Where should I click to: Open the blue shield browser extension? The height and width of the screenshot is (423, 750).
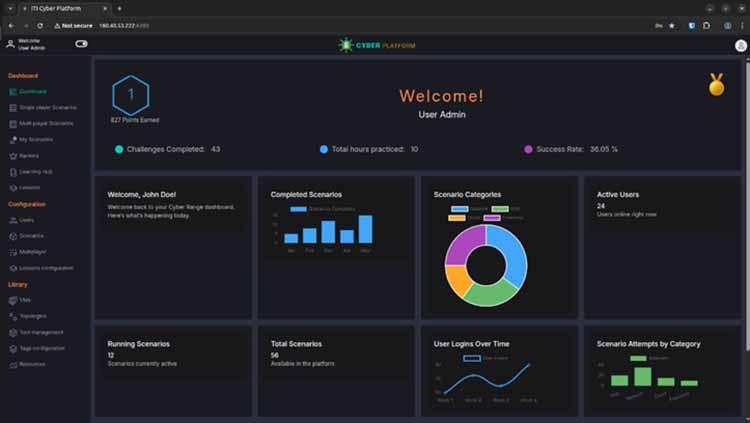pyautogui.click(x=692, y=26)
